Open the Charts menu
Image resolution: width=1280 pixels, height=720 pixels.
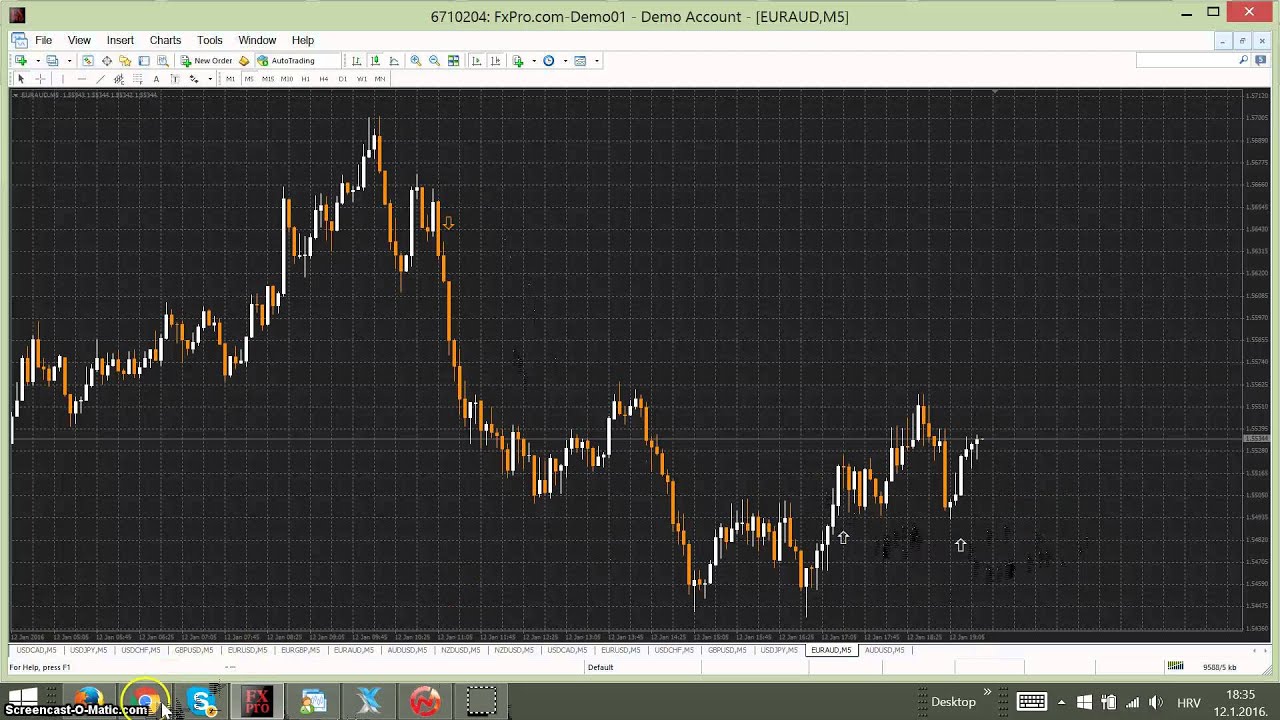165,40
